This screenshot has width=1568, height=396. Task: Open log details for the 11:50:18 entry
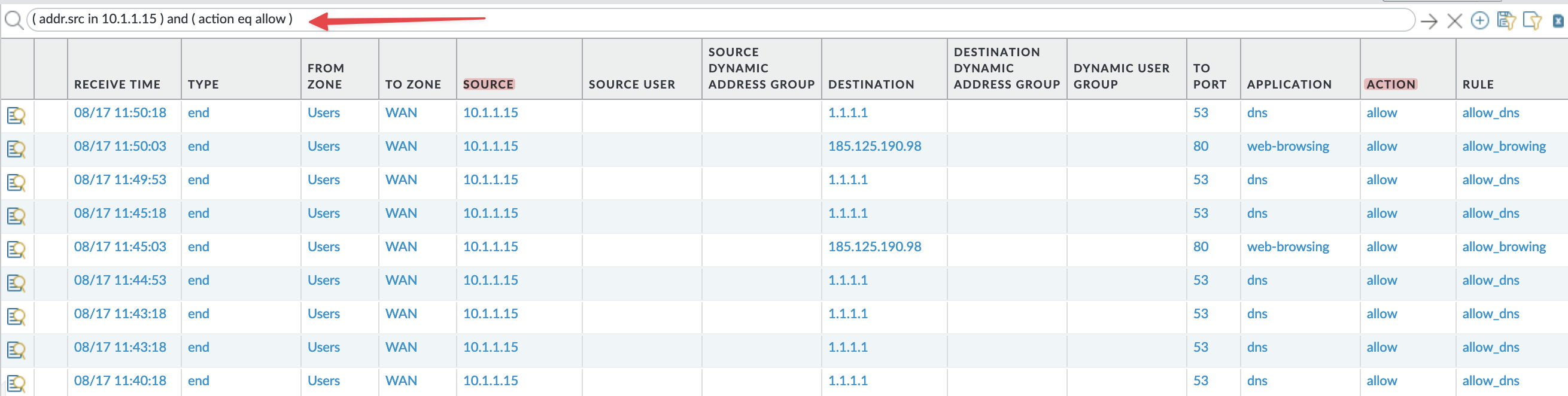tap(16, 115)
